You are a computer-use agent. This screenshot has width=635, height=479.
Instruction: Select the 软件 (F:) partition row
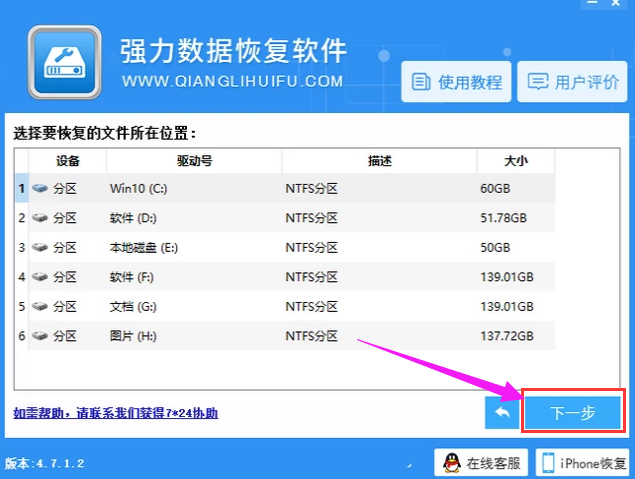(285, 276)
